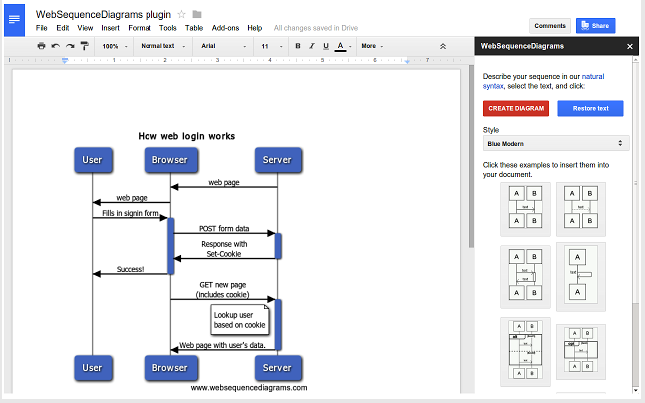Open the View menu
Image resolution: width=645 pixels, height=403 pixels.
click(85, 28)
